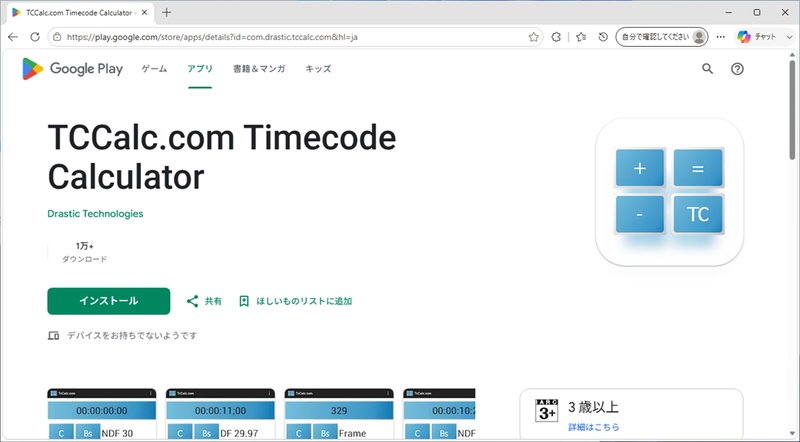Click the Google Play logo
Image resolution: width=800 pixels, height=442 pixels.
72,68
